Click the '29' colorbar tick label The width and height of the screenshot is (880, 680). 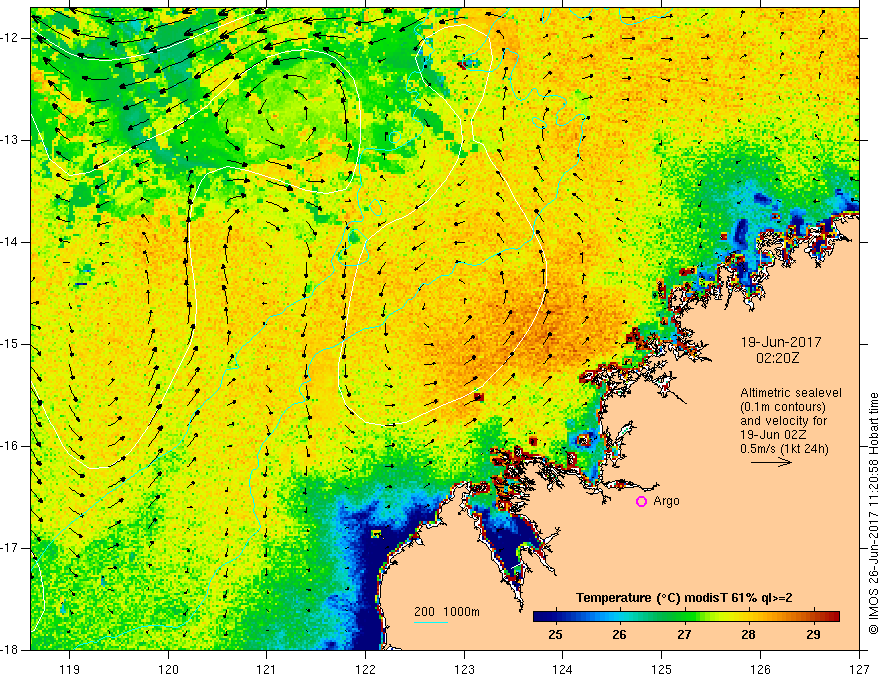coord(813,635)
